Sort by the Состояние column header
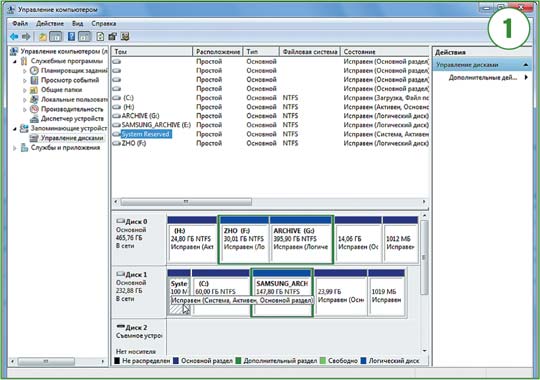The height and width of the screenshot is (380, 540). (x=385, y=52)
